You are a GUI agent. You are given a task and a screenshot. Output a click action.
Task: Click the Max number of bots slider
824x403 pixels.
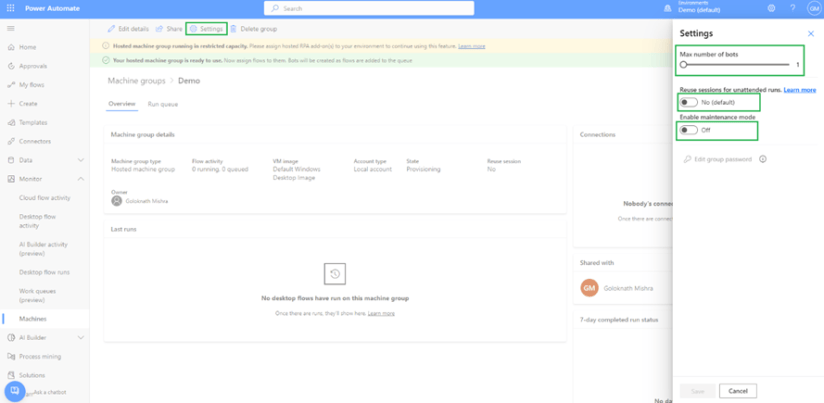(736, 65)
